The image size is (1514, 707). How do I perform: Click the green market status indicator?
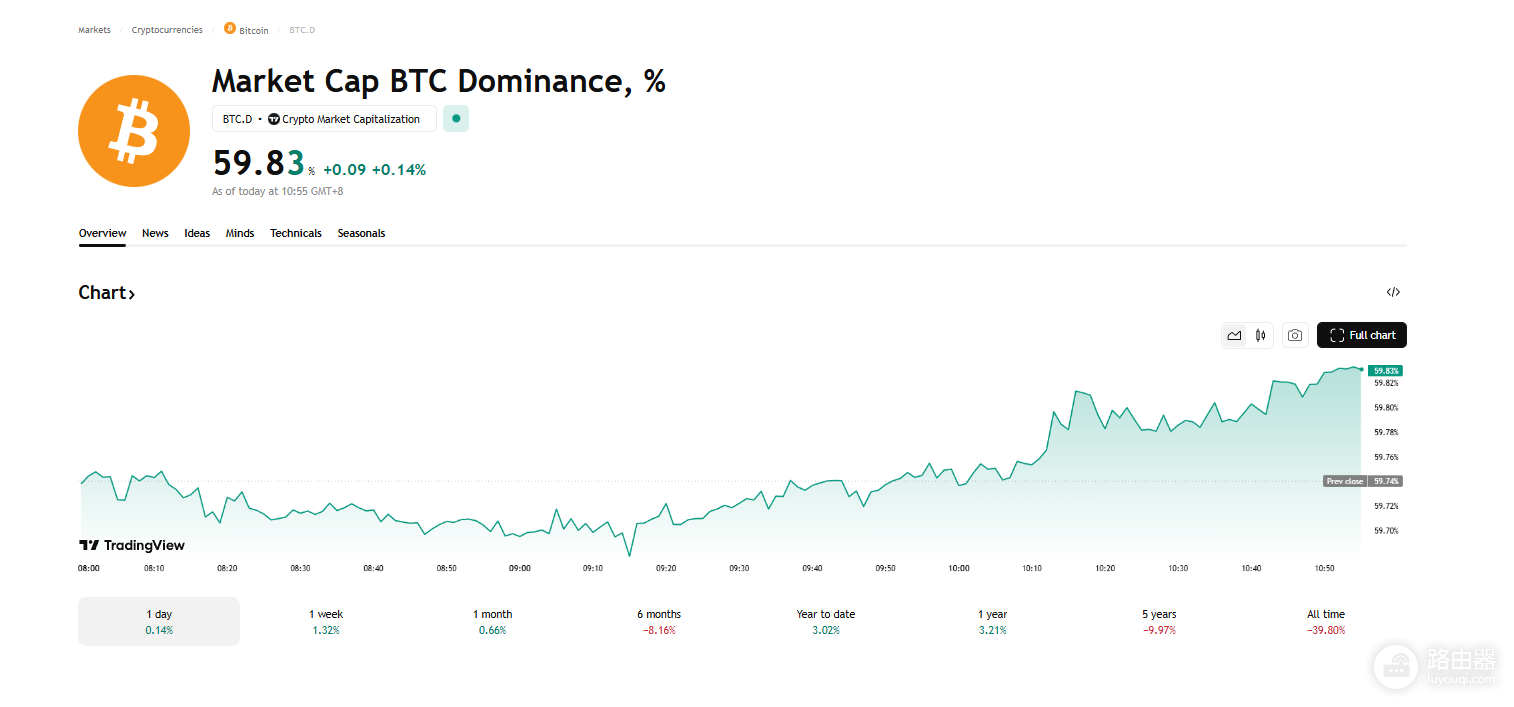[x=456, y=118]
